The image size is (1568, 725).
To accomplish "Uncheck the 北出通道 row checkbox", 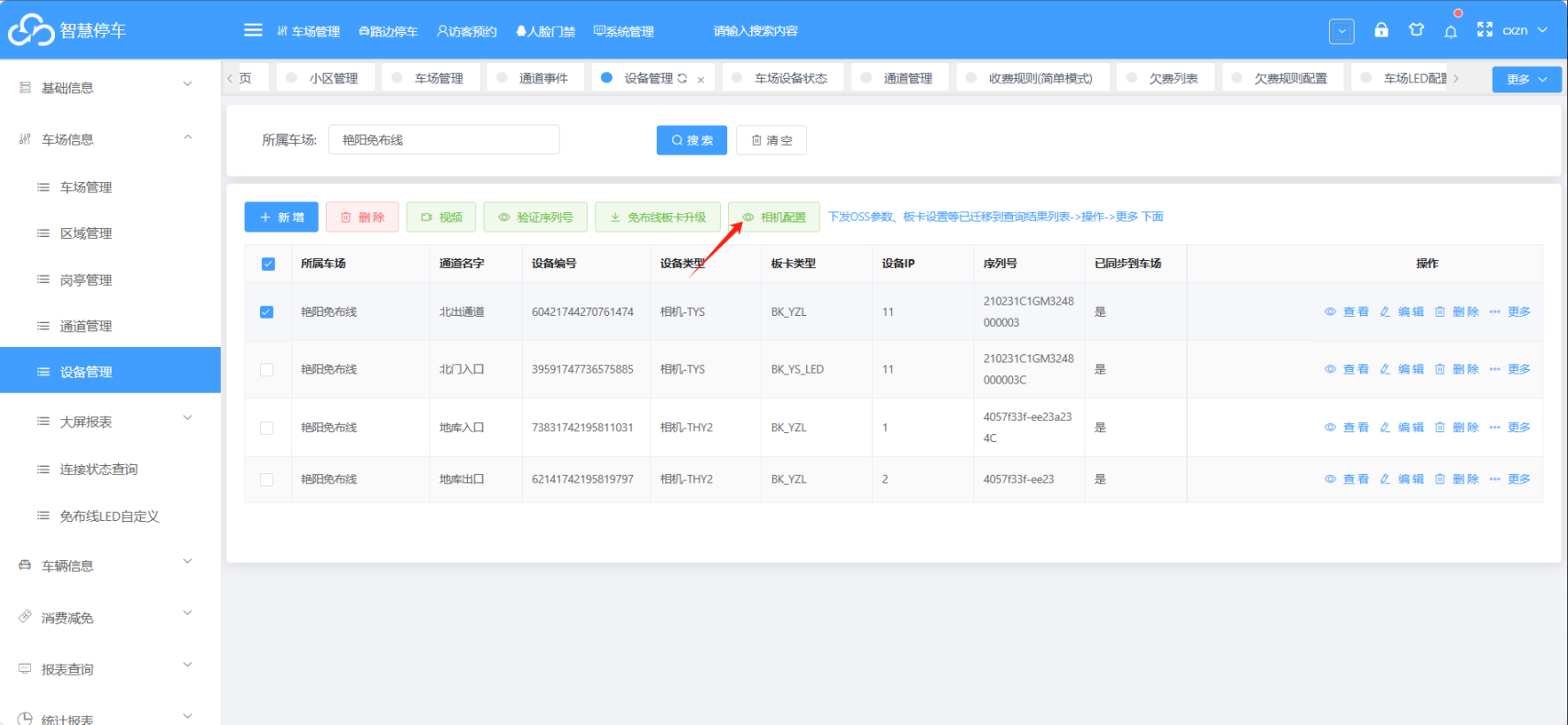I will tap(267, 312).
